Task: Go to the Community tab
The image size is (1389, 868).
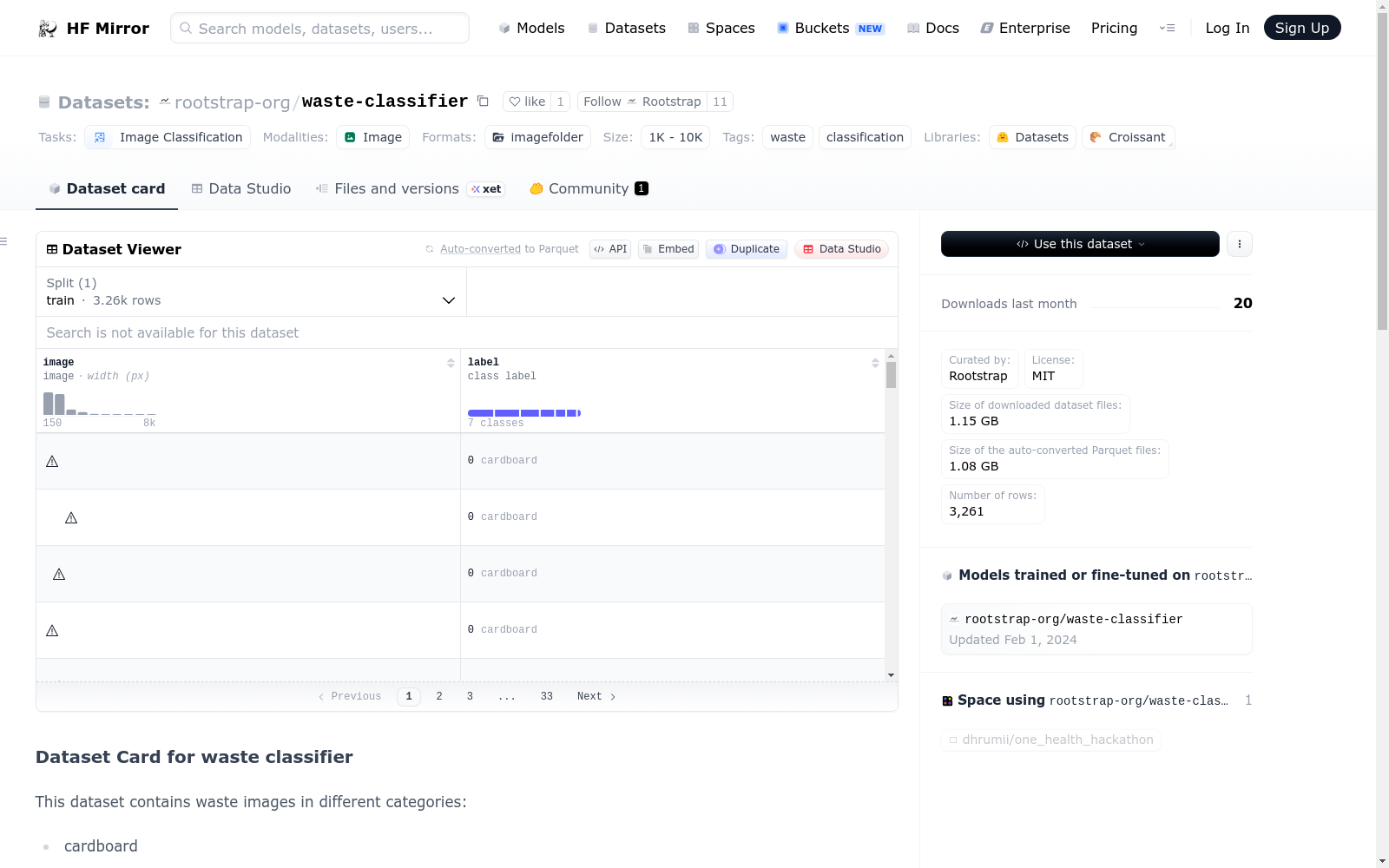Action: click(x=589, y=188)
